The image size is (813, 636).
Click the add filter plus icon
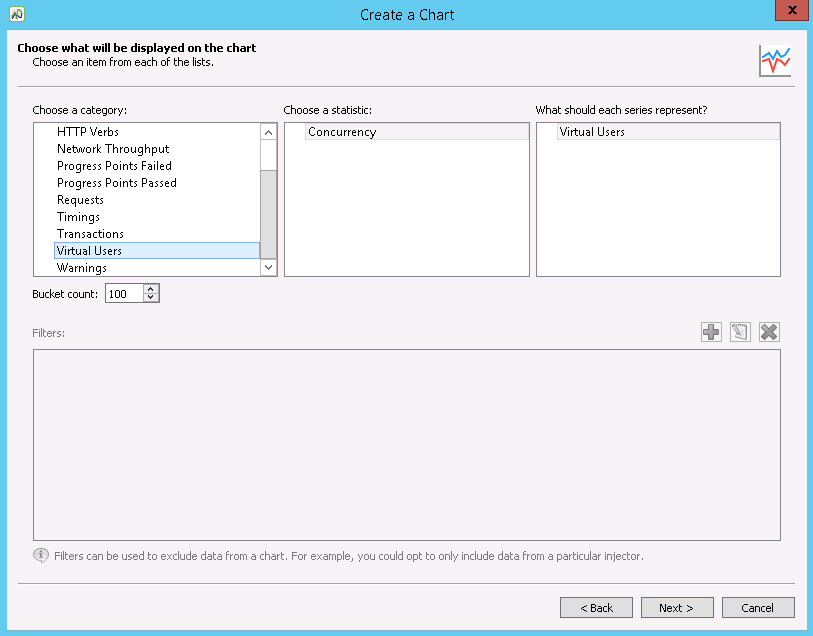711,332
